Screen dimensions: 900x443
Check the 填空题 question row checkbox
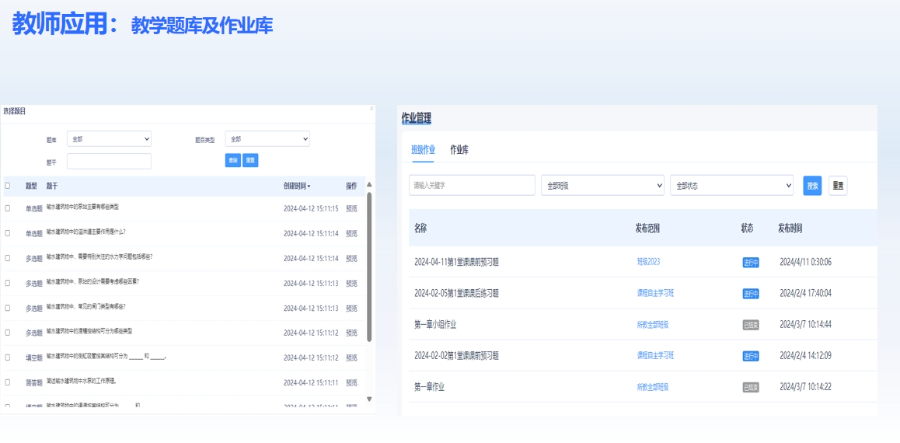(8, 356)
